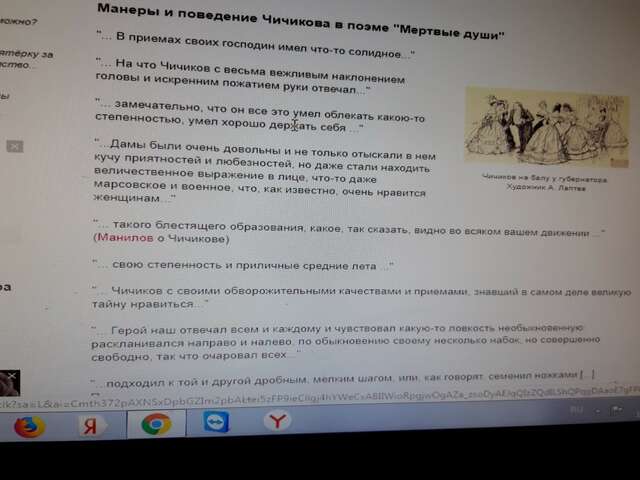Click the Chichikov ball illustration
This screenshot has width=640, height=480.
coord(547,127)
